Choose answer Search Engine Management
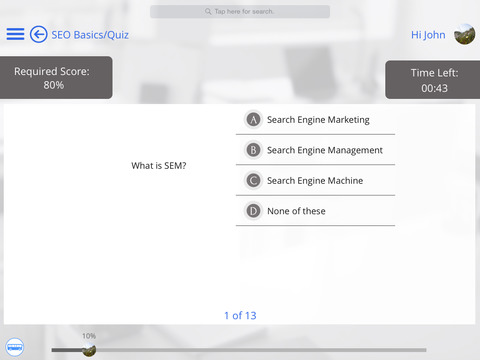This screenshot has width=480, height=360. 325,150
